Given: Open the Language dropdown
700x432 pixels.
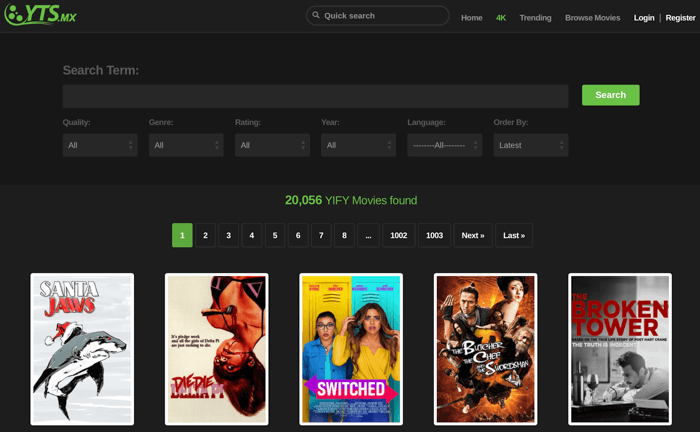Looking at the screenshot, I should point(445,145).
